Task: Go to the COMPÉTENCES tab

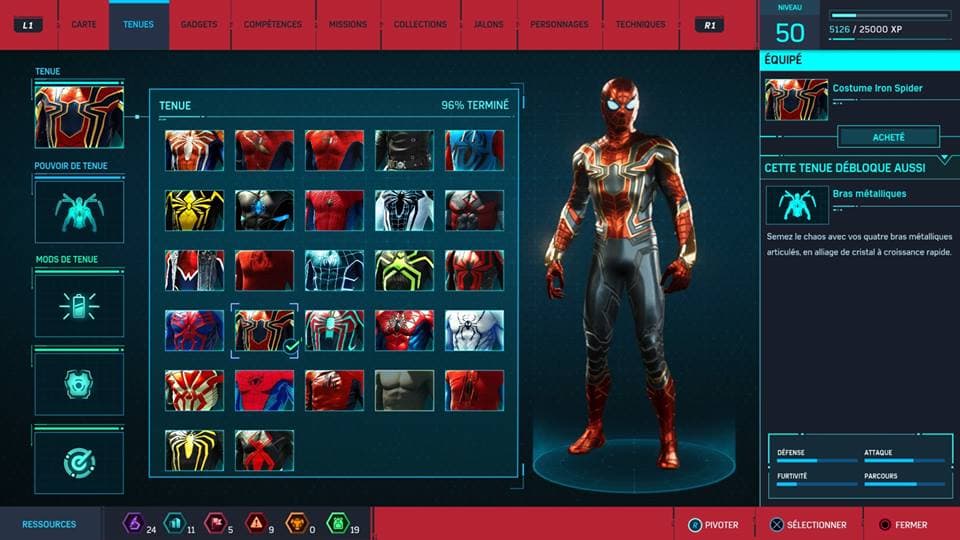Action: (273, 24)
